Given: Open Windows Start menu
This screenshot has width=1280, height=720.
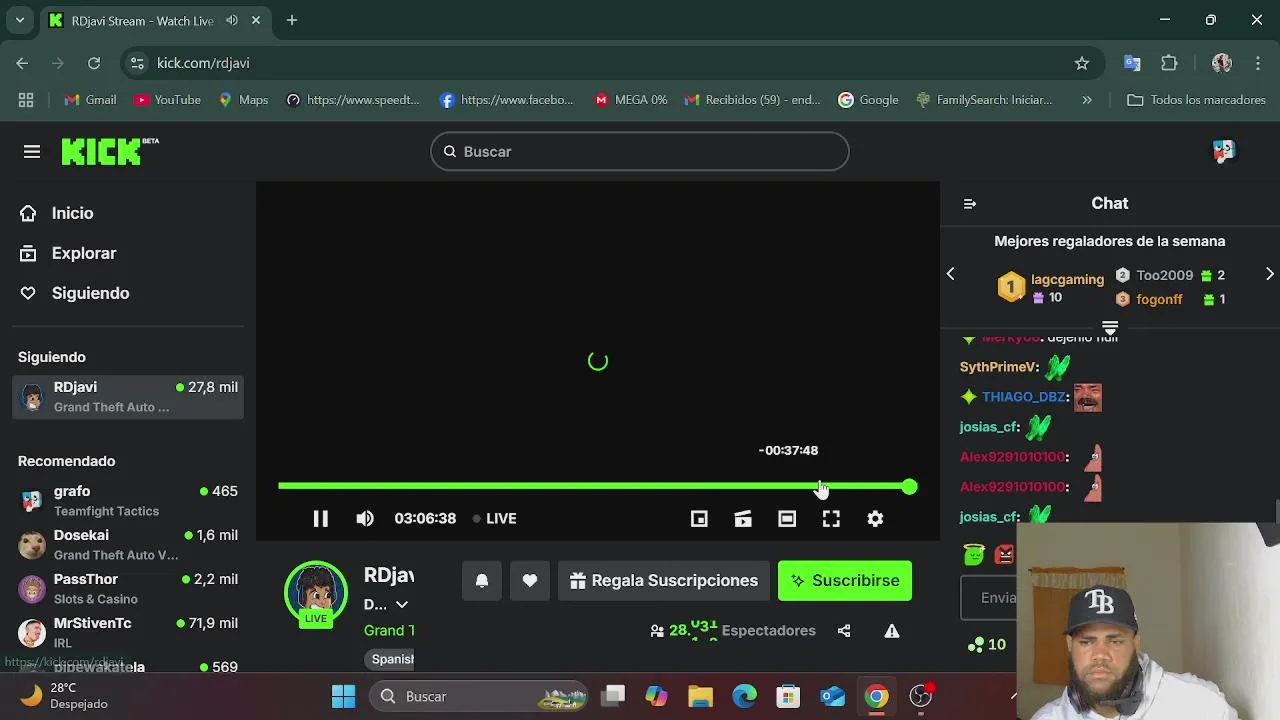Looking at the screenshot, I should 343,696.
